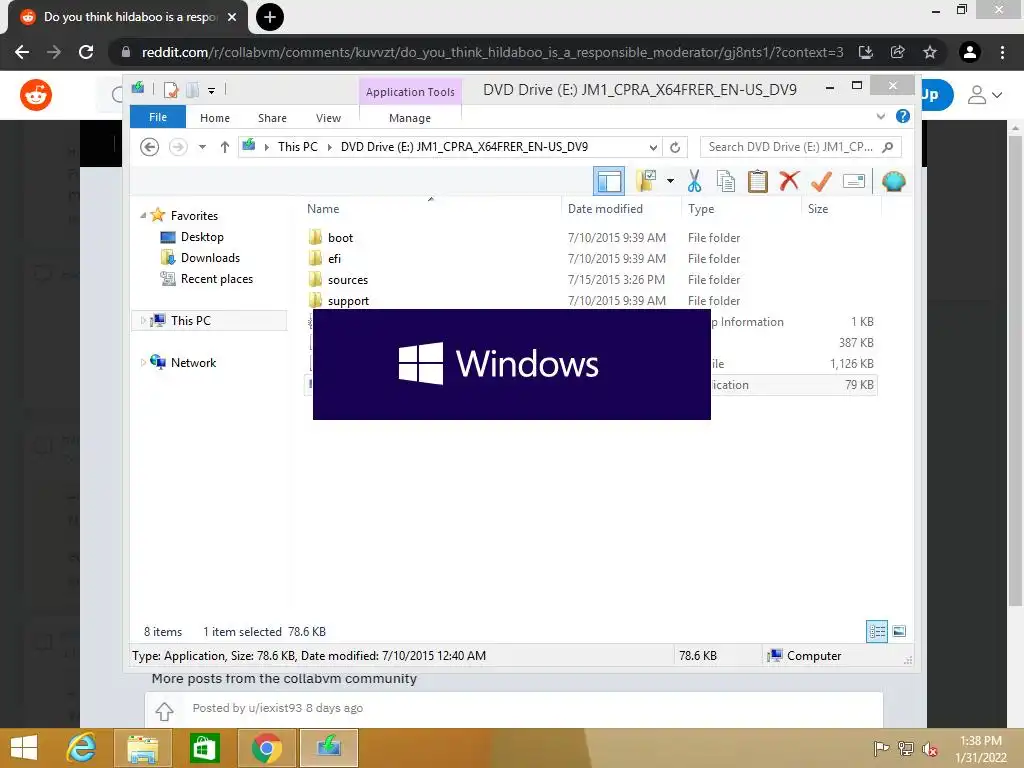Click the folder options icon with checkmark
The width and height of the screenshot is (1024, 768).
pos(646,181)
